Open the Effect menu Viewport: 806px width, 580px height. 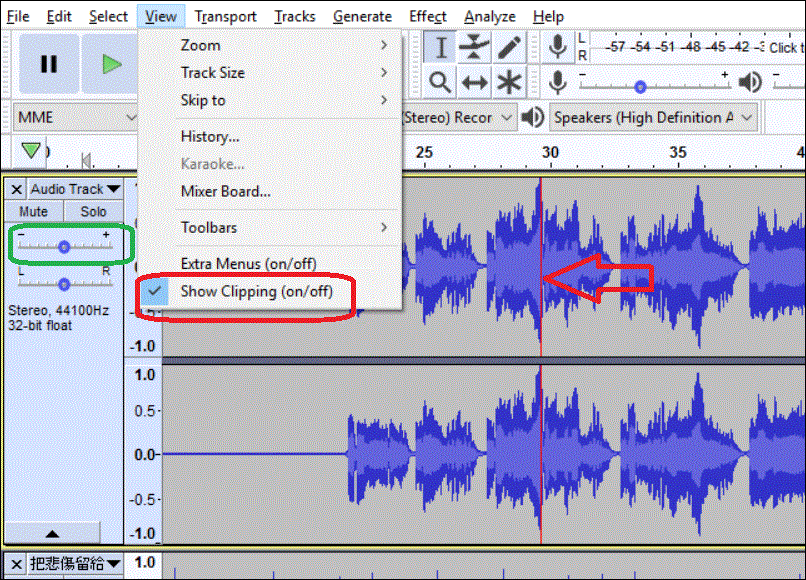(x=427, y=16)
